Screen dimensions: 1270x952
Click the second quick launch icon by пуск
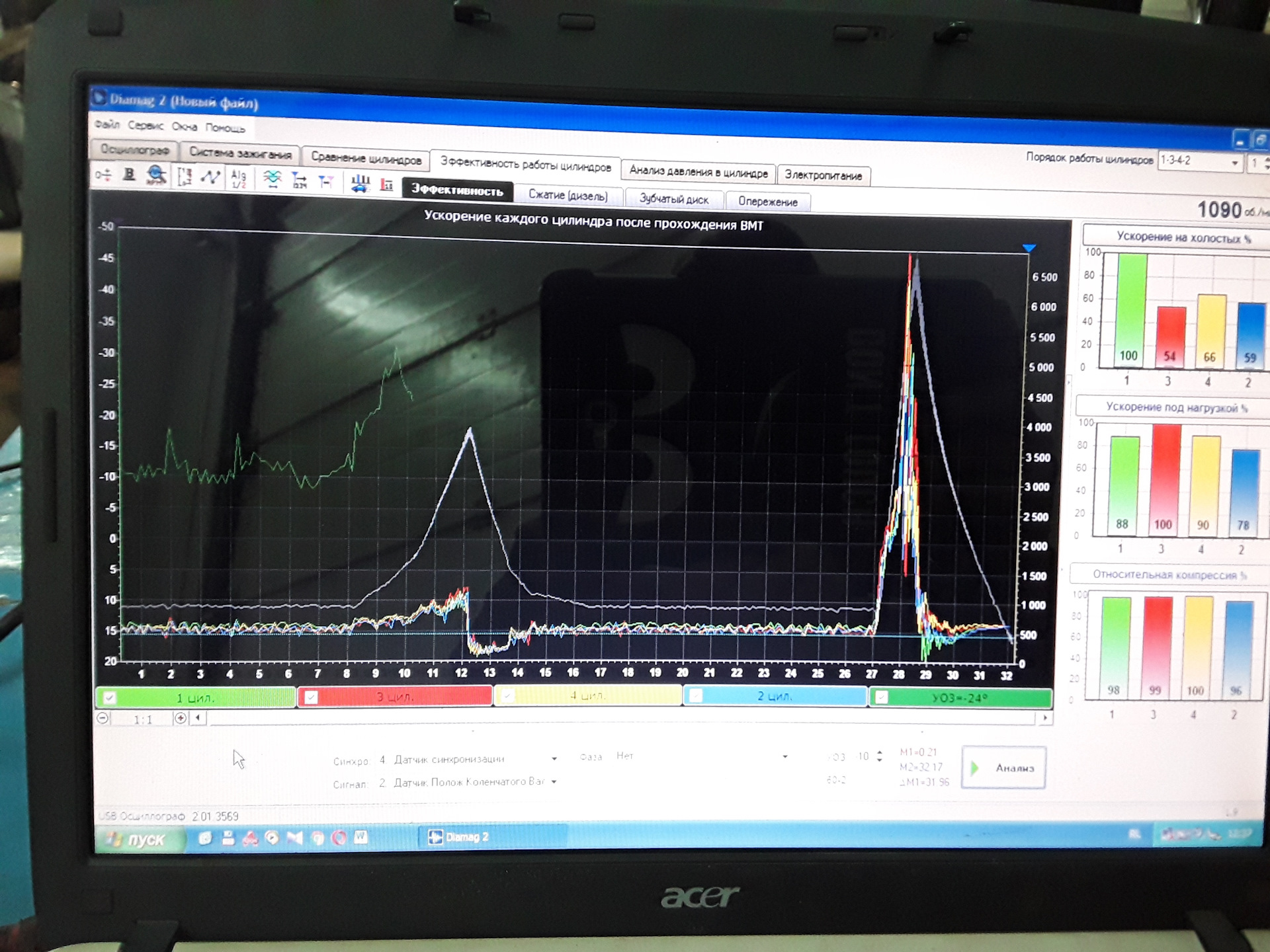tap(228, 838)
